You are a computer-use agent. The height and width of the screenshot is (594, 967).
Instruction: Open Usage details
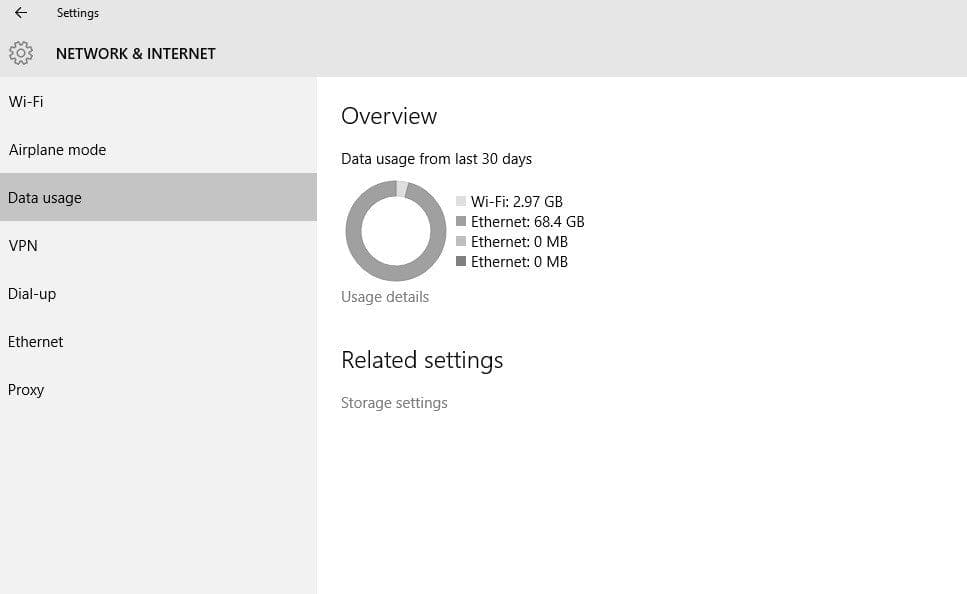coord(385,296)
